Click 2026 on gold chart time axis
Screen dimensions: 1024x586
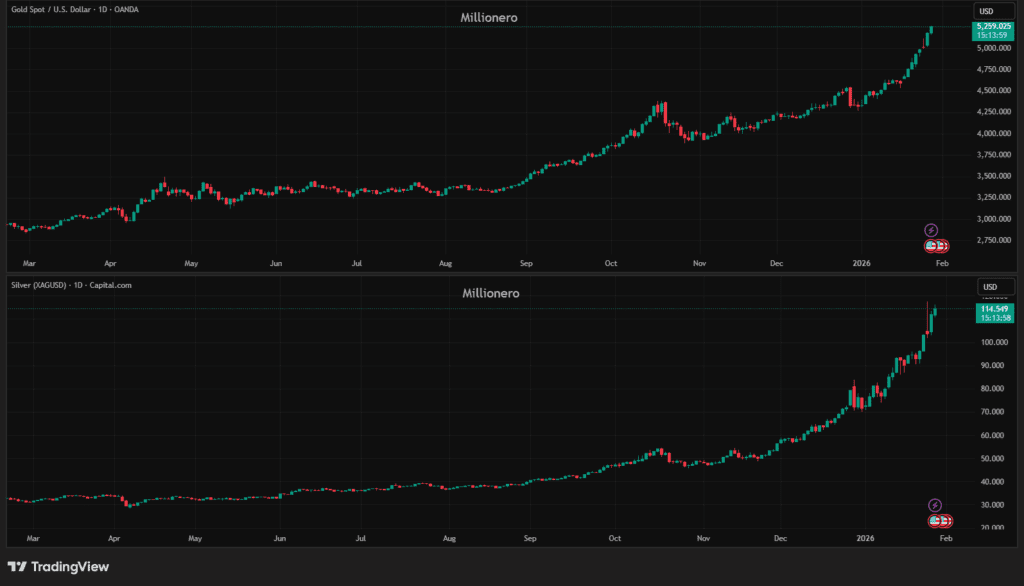pos(860,264)
